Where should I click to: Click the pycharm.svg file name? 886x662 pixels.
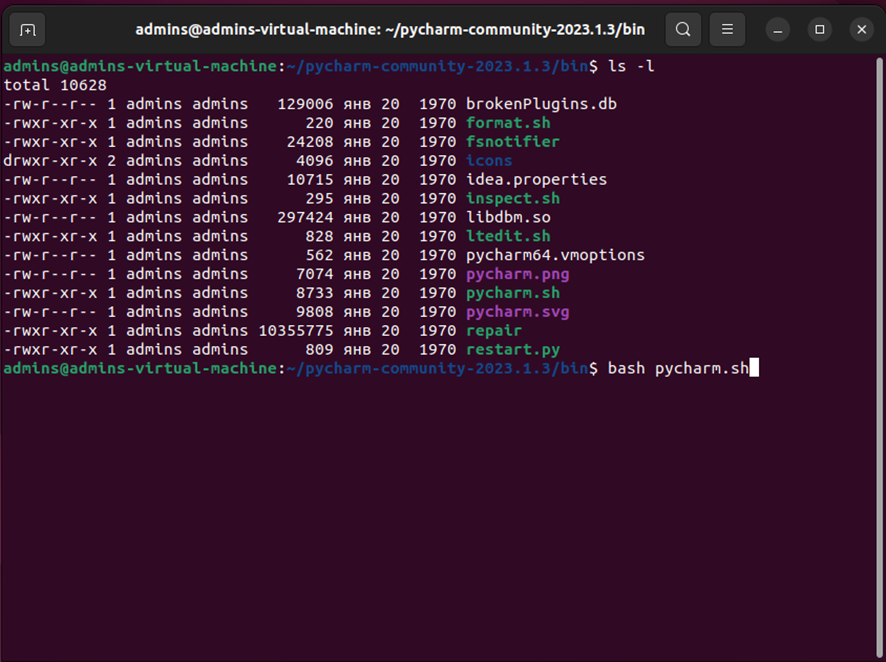coord(518,312)
